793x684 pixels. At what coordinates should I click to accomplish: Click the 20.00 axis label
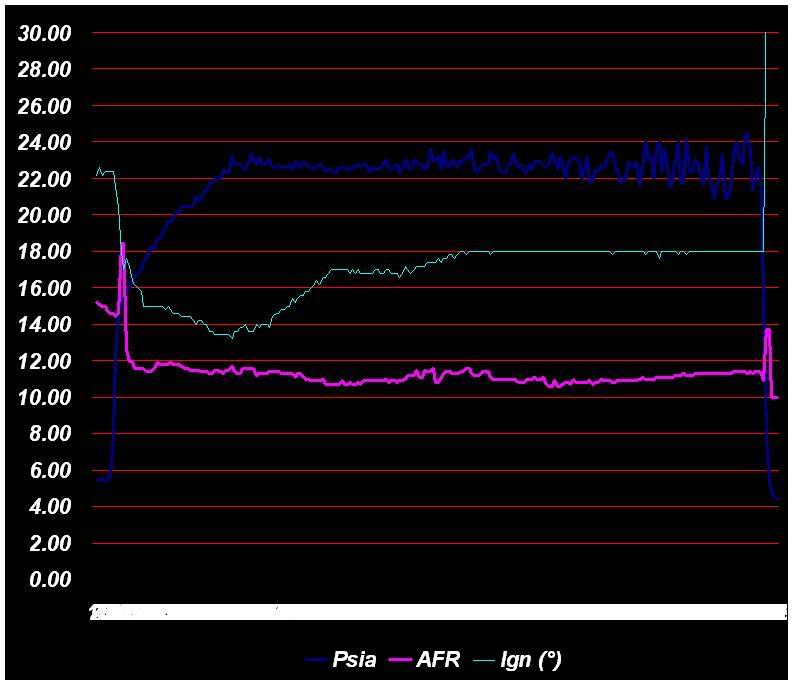click(45, 216)
